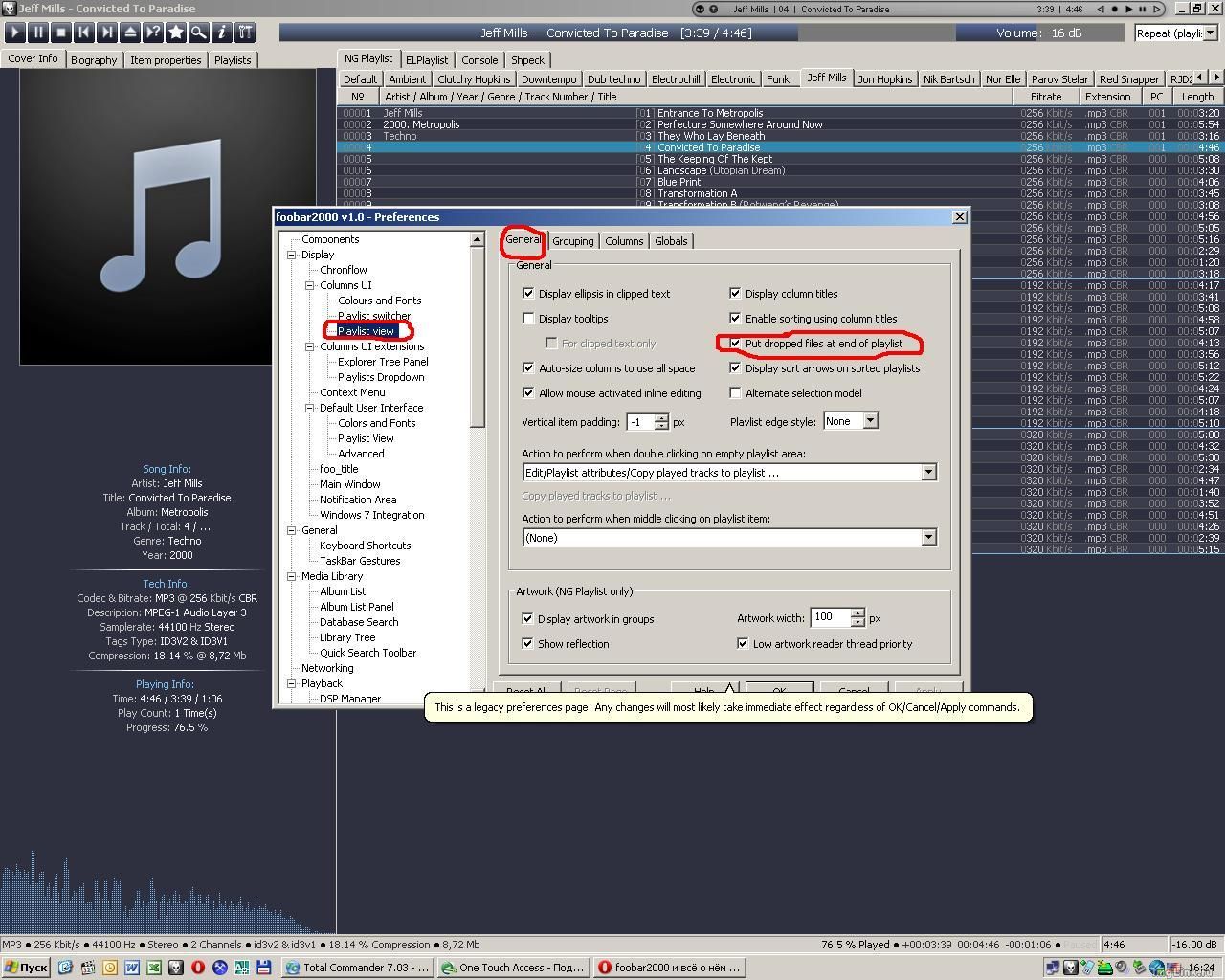The image size is (1225, 980).
Task: Click the star favorites toolbar icon
Action: point(176,32)
